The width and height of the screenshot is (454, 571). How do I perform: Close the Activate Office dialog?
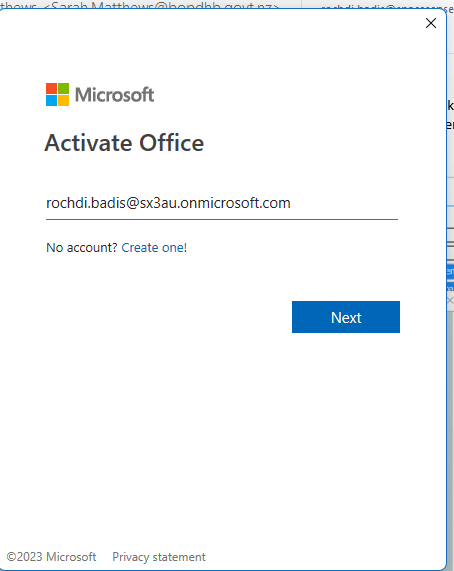pyautogui.click(x=431, y=23)
